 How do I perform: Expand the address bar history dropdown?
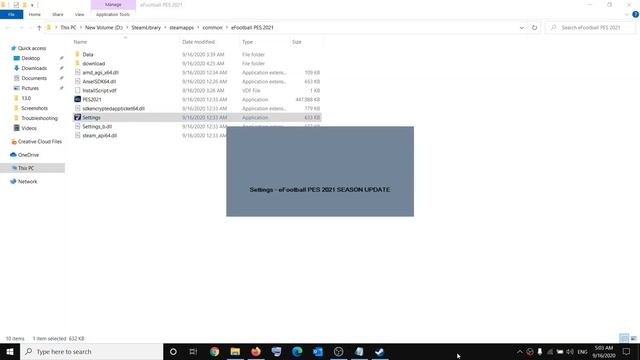tap(522, 28)
